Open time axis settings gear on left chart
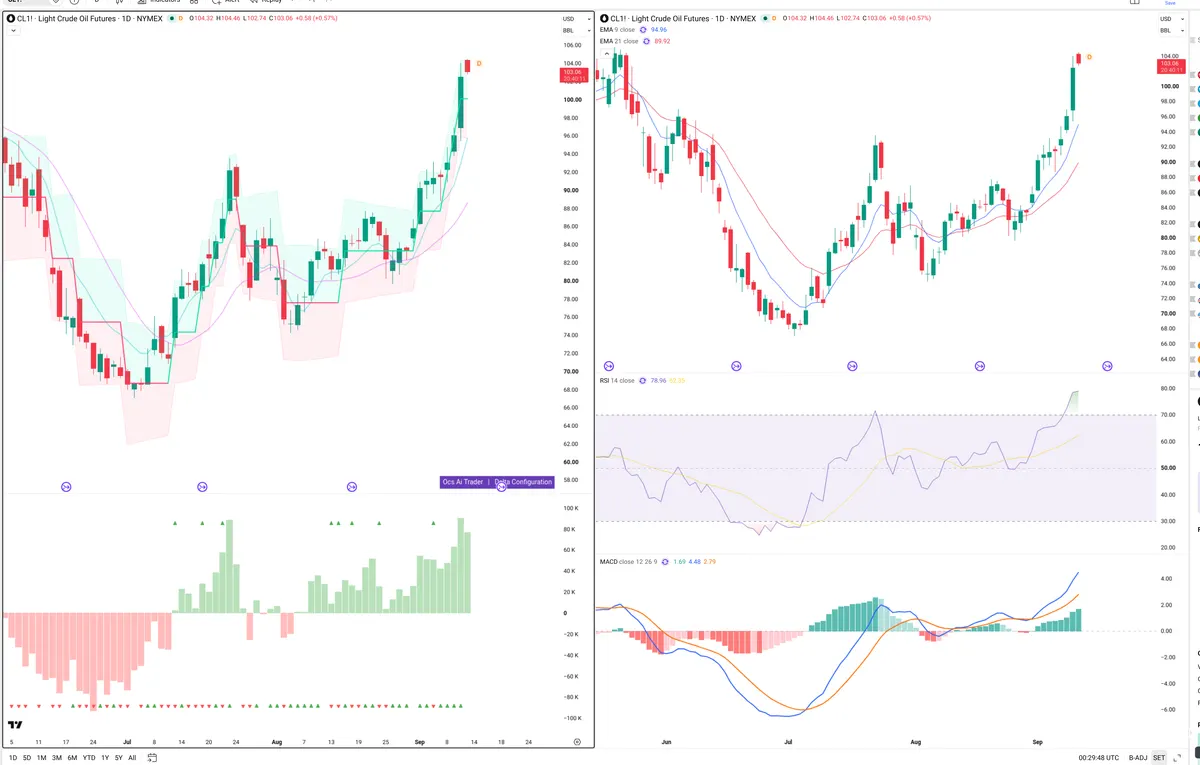 [577, 742]
